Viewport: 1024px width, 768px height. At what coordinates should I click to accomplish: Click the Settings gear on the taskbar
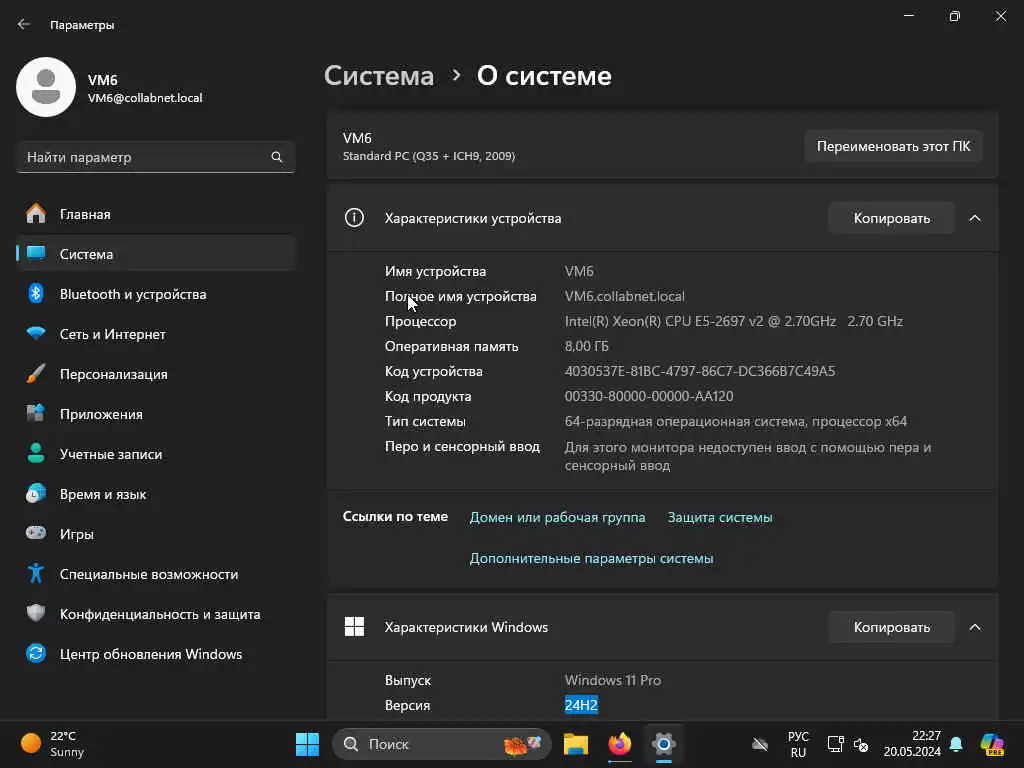coord(663,744)
